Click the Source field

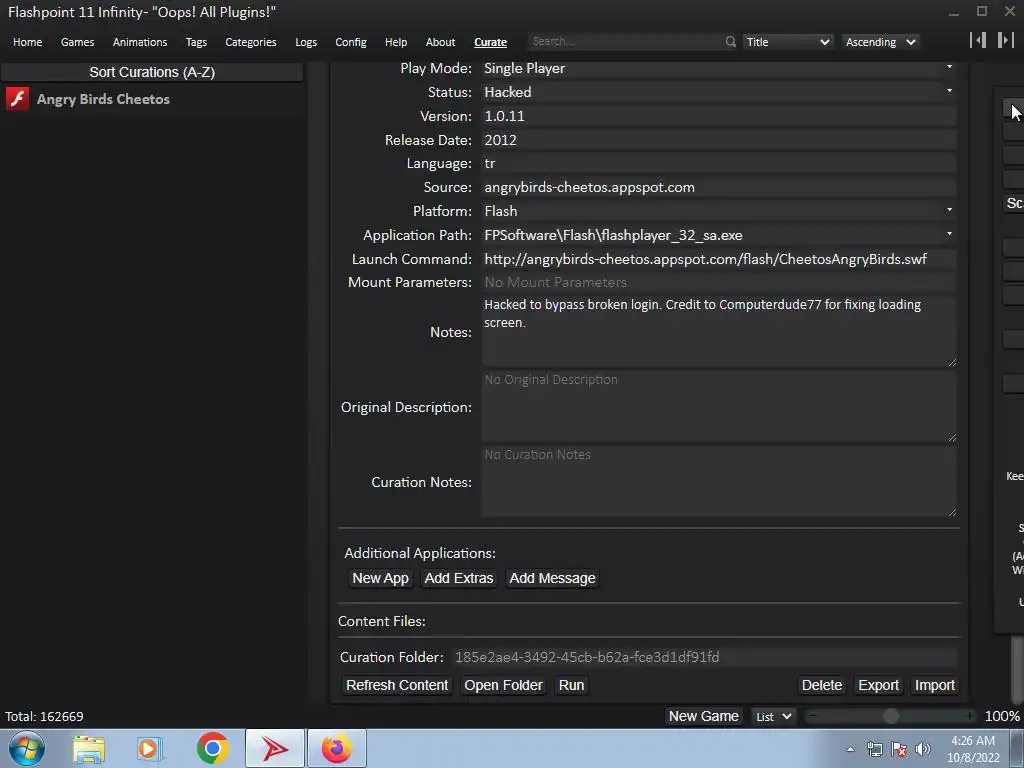[x=719, y=187]
